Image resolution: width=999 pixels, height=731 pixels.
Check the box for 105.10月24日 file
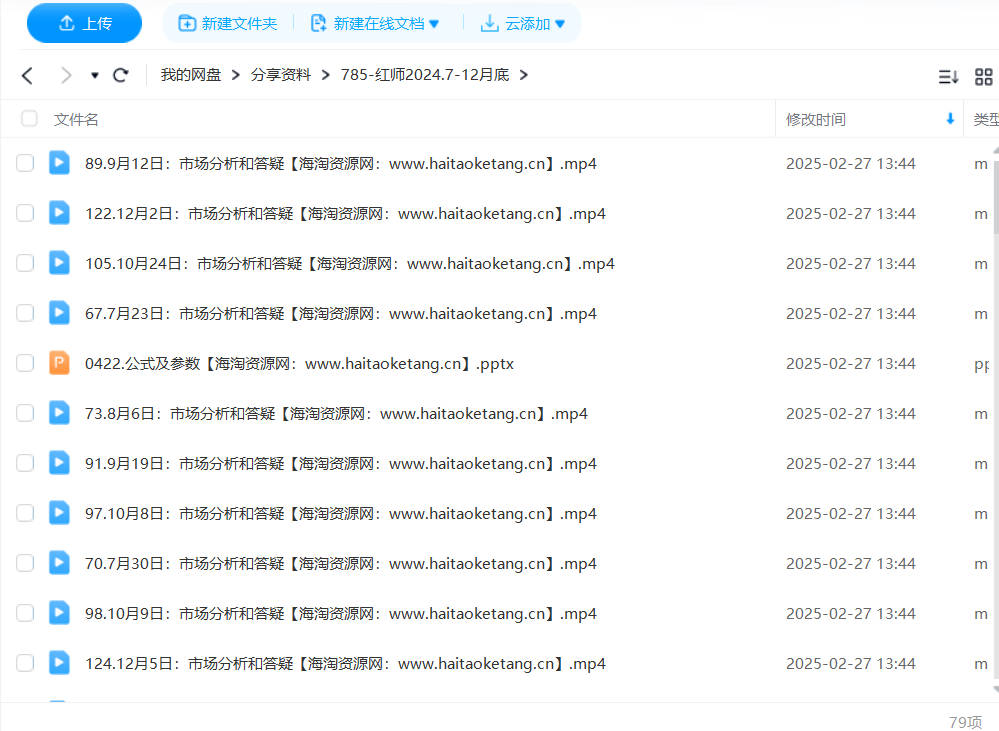25,263
